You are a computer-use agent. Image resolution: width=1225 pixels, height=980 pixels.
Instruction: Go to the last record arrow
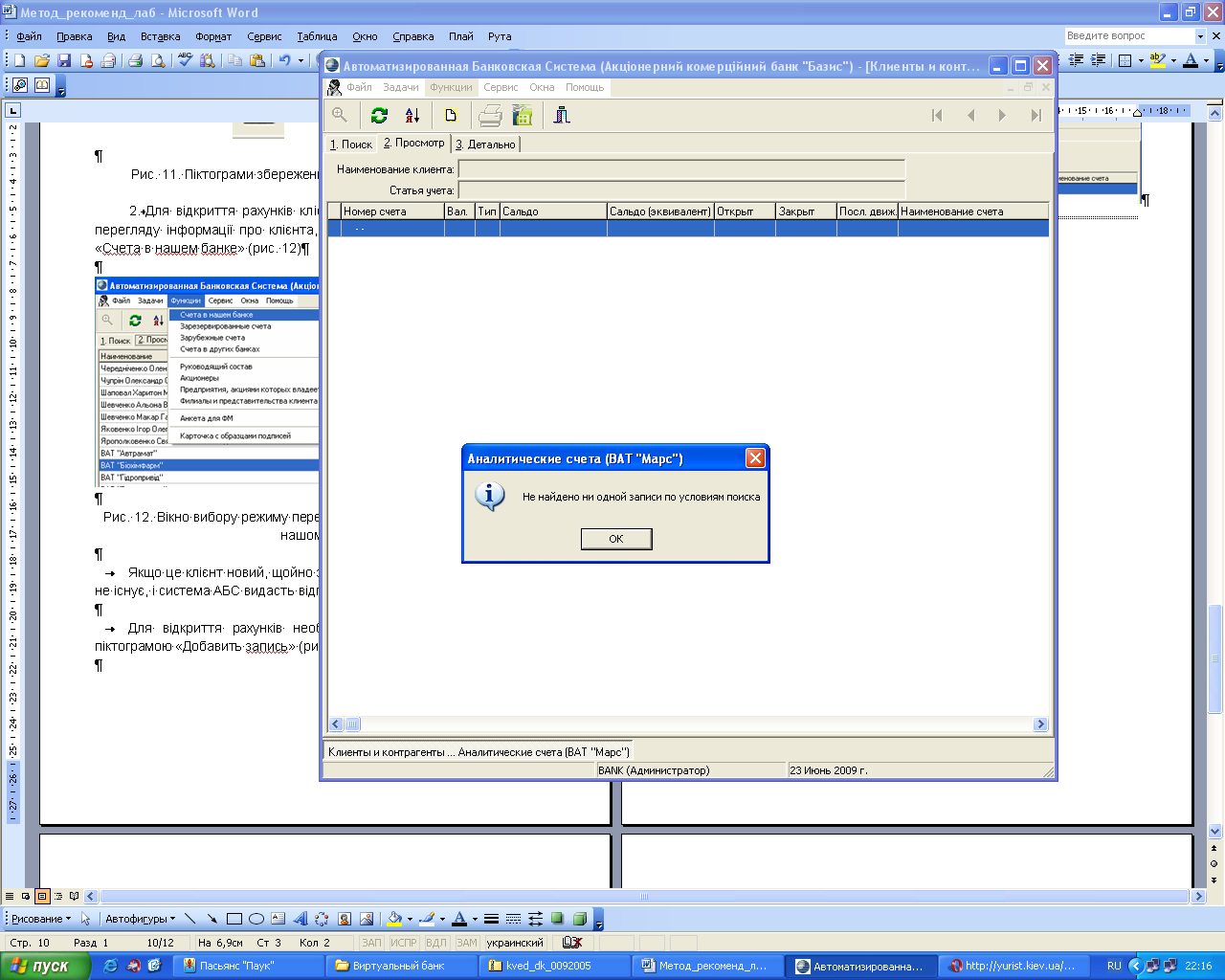tap(1036, 116)
